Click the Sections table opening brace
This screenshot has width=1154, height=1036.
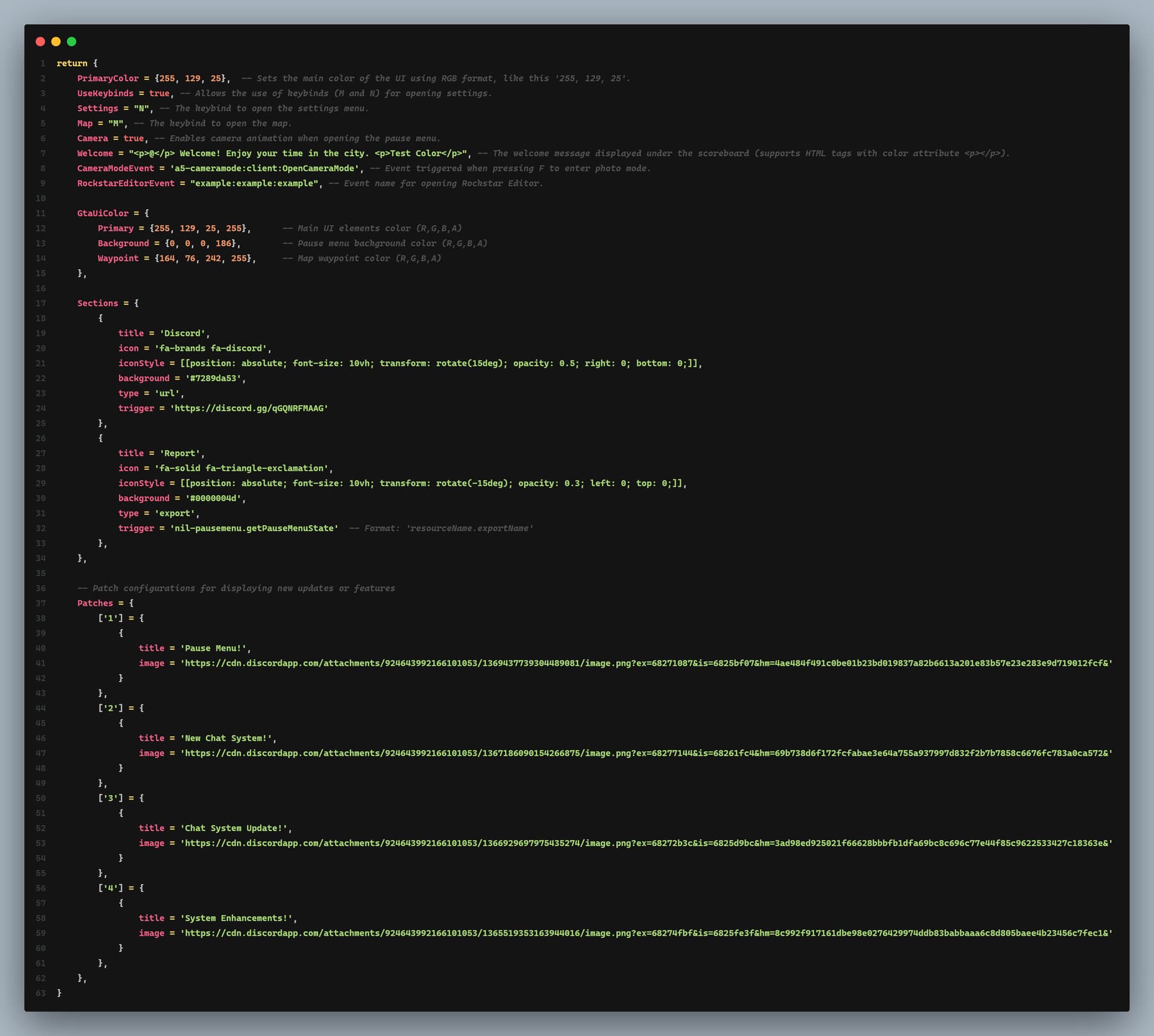pyautogui.click(x=136, y=303)
